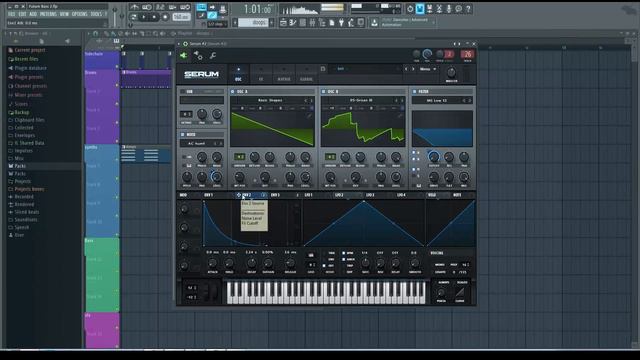Switch to Serum FX tab
The width and height of the screenshot is (640, 360).
tap(261, 74)
